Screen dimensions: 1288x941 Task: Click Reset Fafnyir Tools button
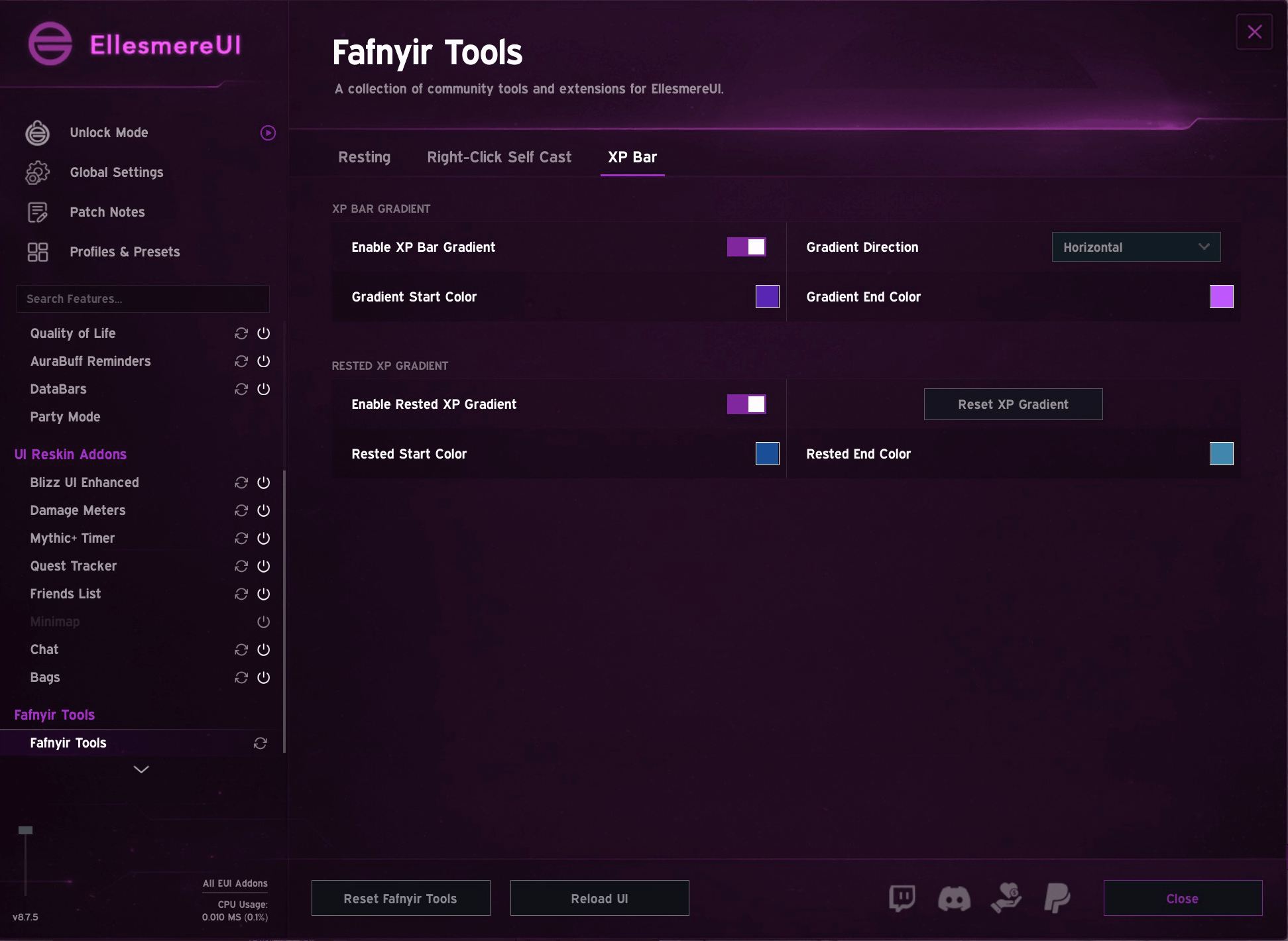click(x=401, y=899)
